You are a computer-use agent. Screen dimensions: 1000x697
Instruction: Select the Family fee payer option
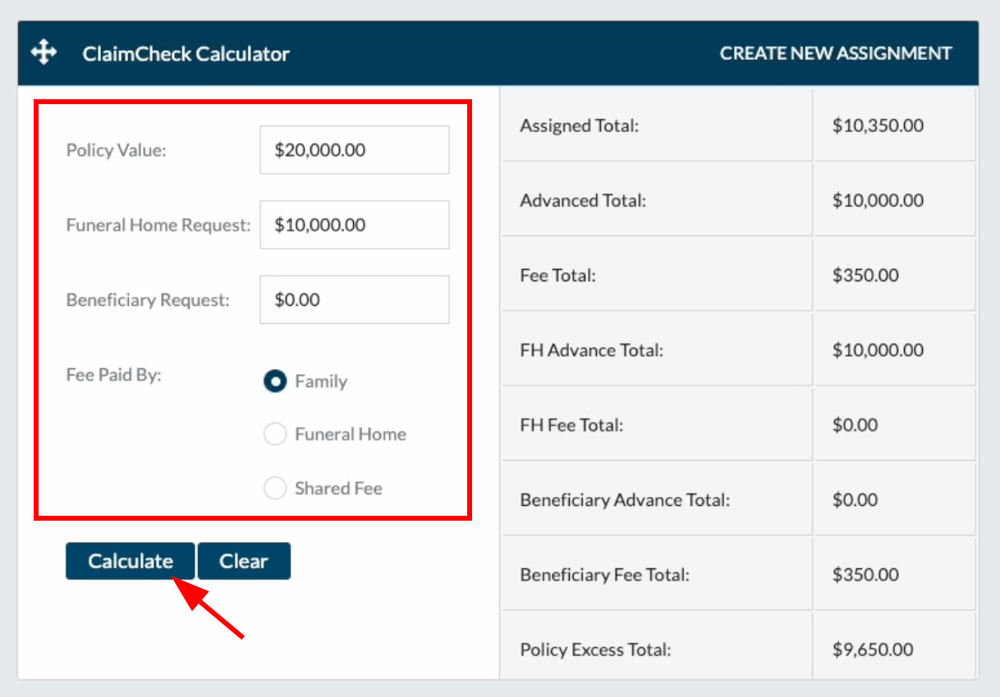[274, 381]
